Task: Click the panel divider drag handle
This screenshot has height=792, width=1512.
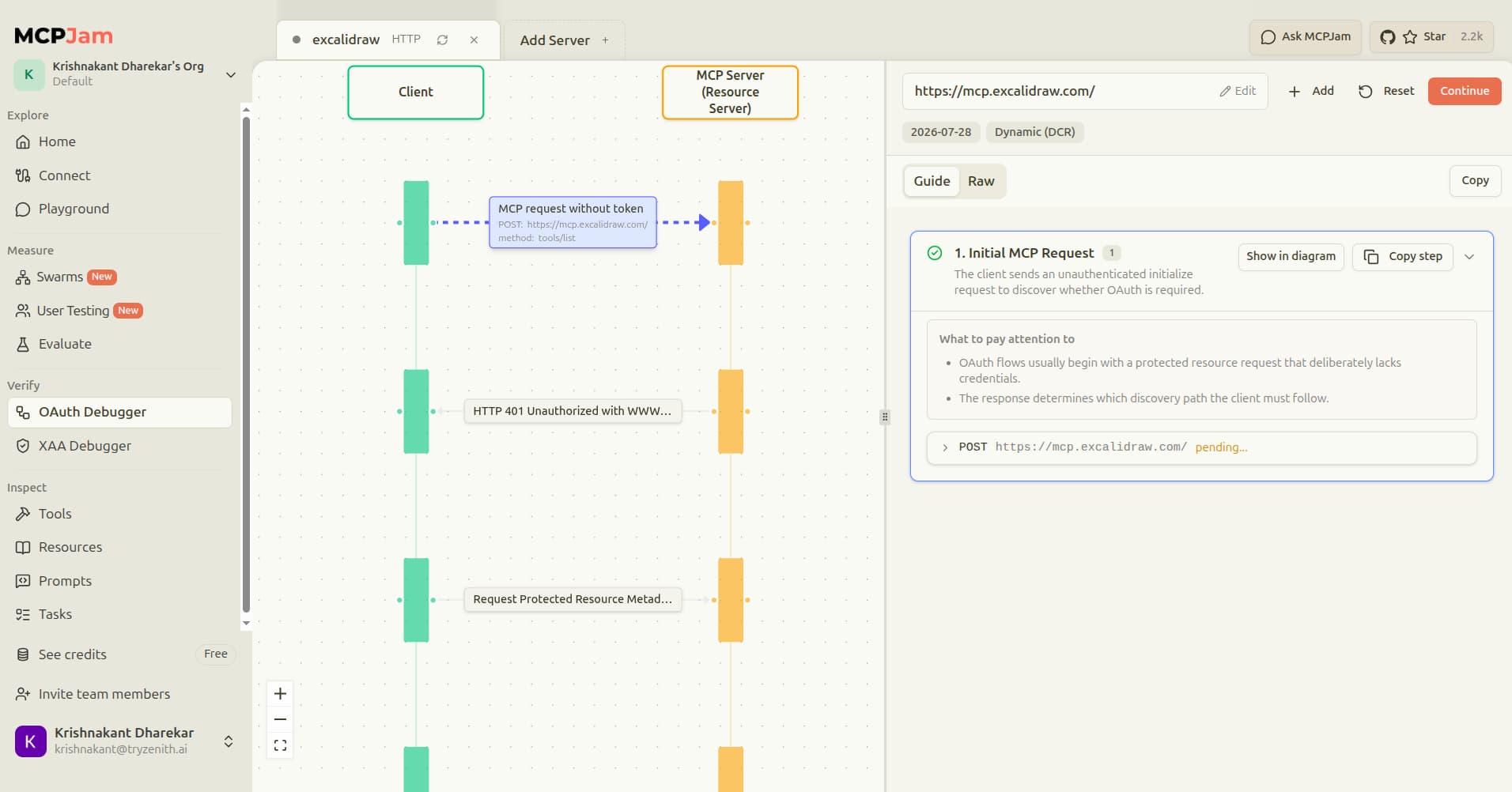Action: [x=885, y=417]
